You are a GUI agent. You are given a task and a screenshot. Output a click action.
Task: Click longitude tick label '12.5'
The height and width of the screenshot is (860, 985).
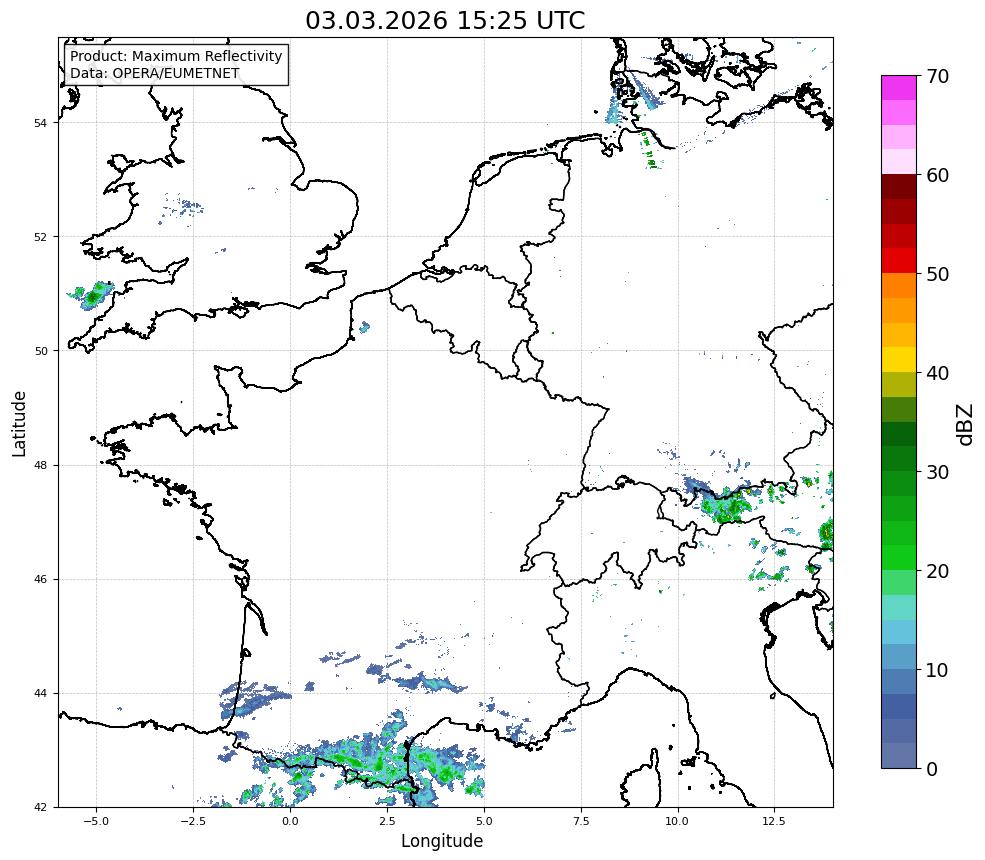click(x=774, y=821)
